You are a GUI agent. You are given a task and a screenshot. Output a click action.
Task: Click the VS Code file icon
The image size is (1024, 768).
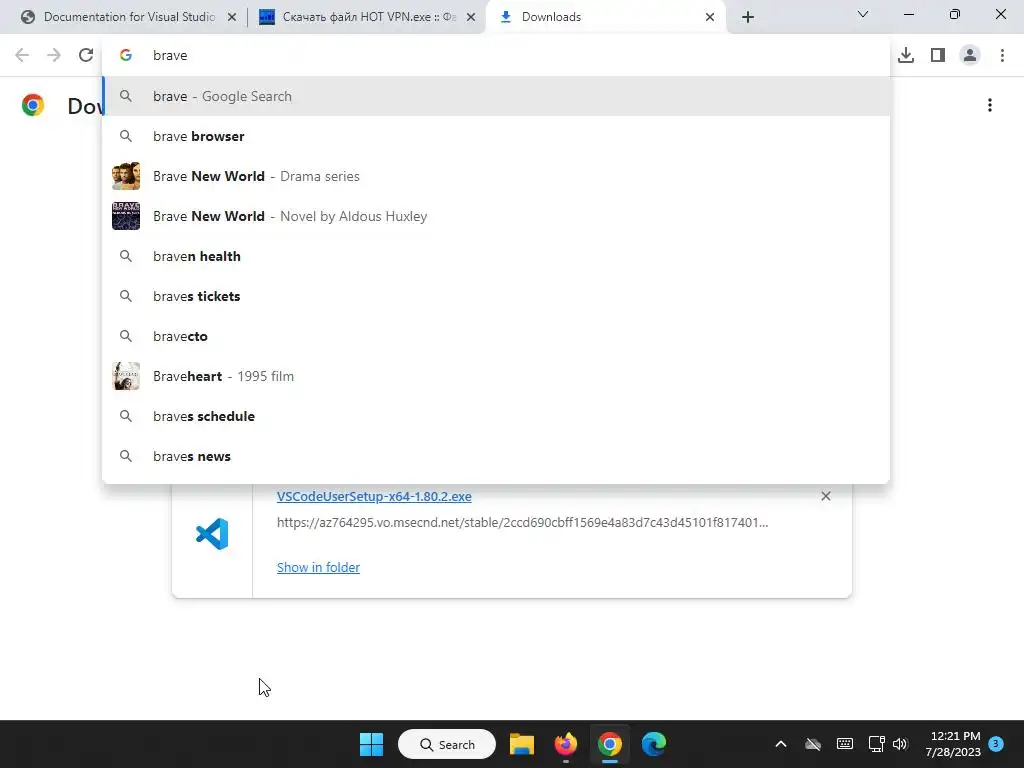212,534
